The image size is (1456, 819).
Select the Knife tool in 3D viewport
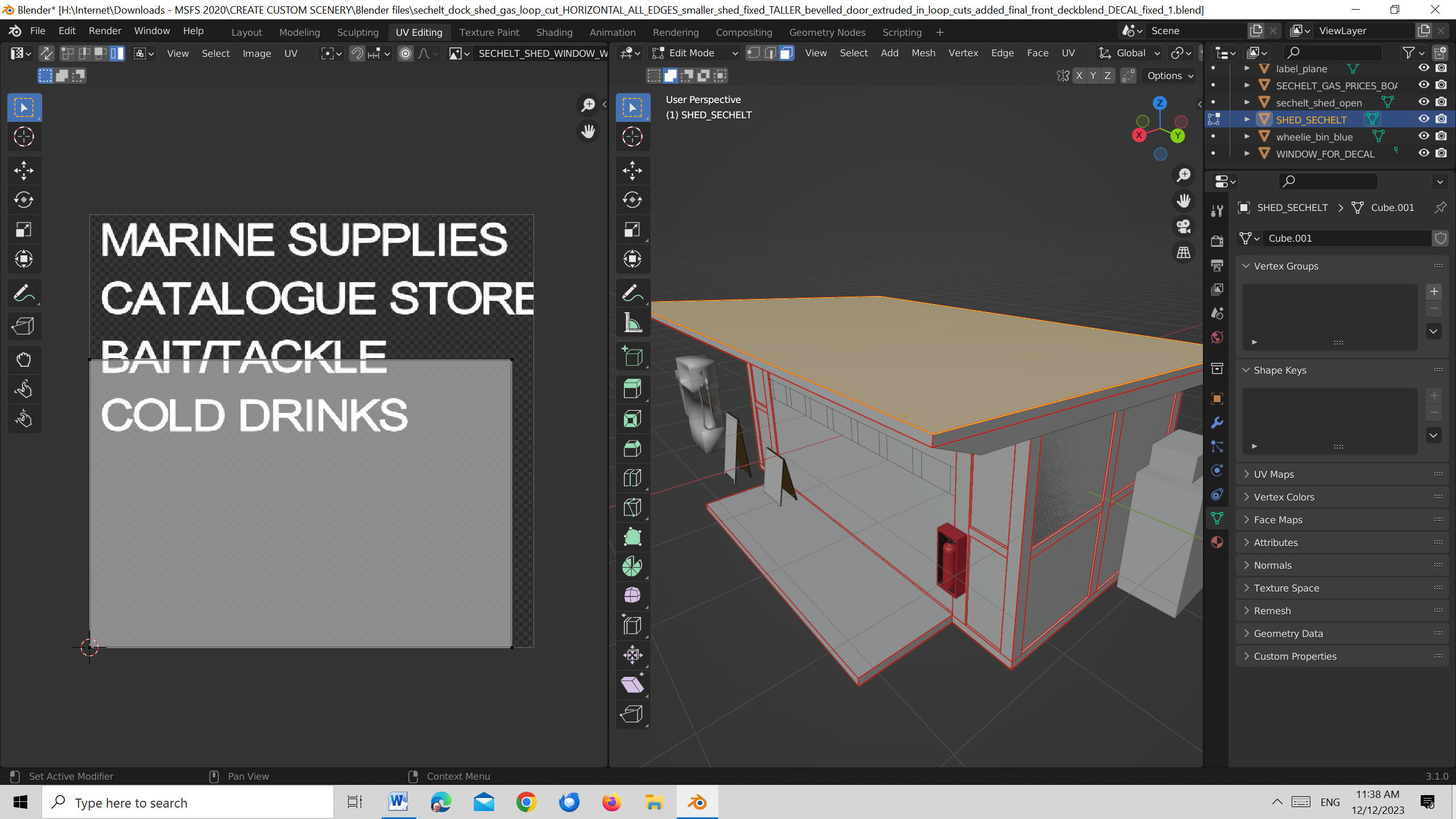[632, 507]
